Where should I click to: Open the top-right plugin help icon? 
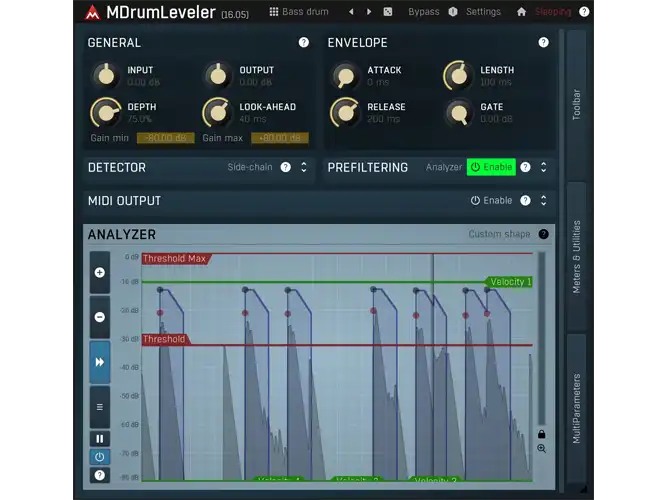[x=584, y=12]
